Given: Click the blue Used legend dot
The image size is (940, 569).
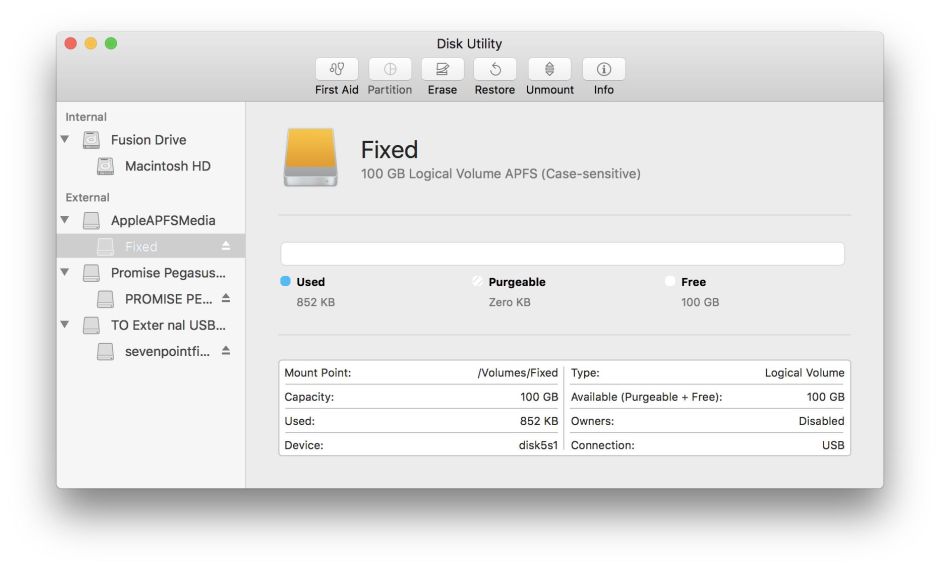Looking at the screenshot, I should coord(286,282).
